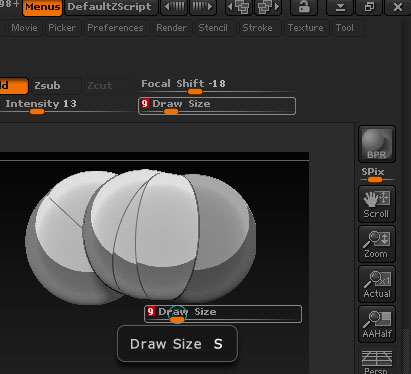Enable Zsub mode

point(56,86)
